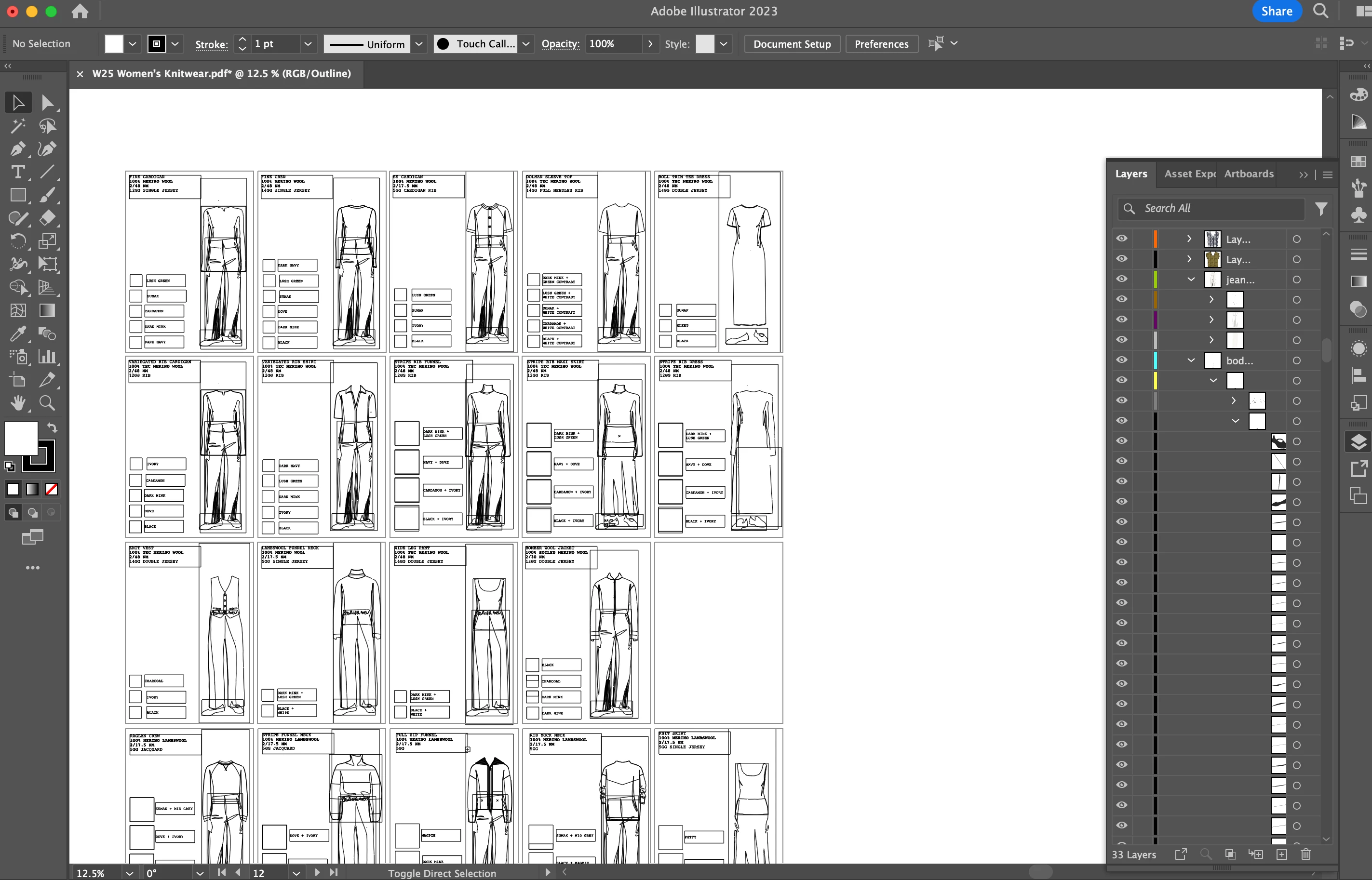Select the Type tool
The width and height of the screenshot is (1372, 880).
pos(17,172)
